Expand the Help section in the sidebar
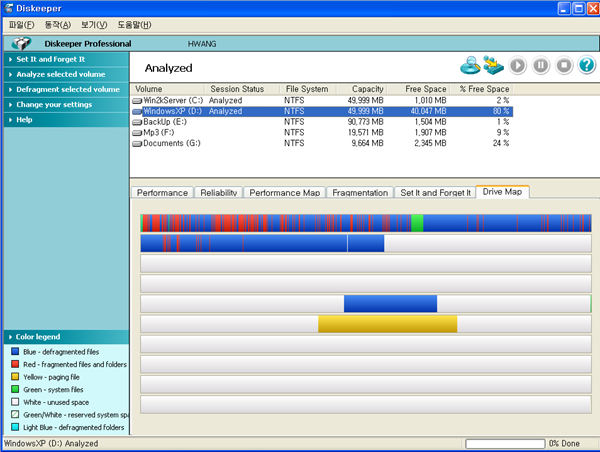The height and width of the screenshot is (452, 600). click(x=66, y=120)
